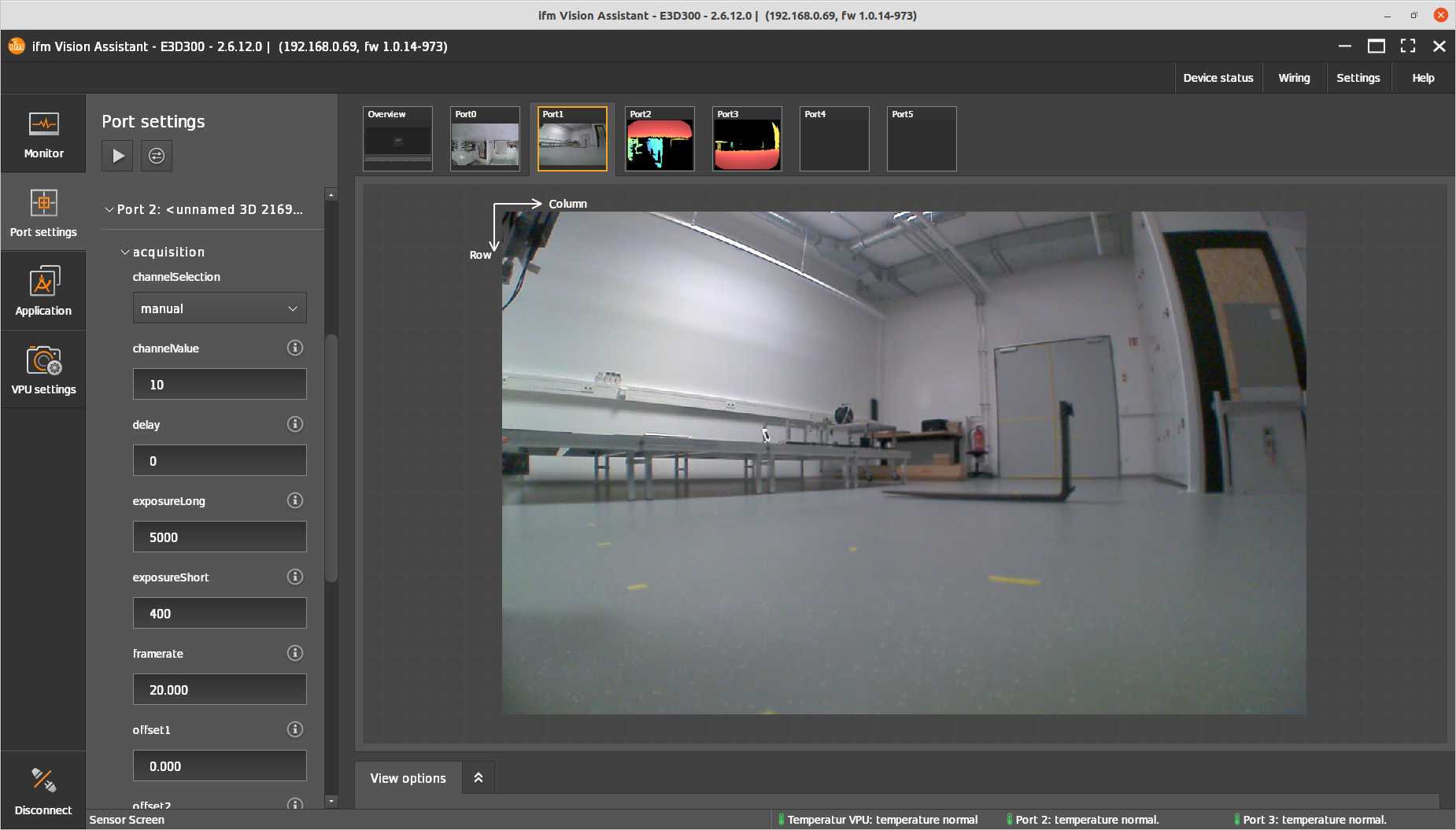Viewport: 1456px width, 830px height.
Task: Open the Help menu item
Action: (x=1422, y=78)
